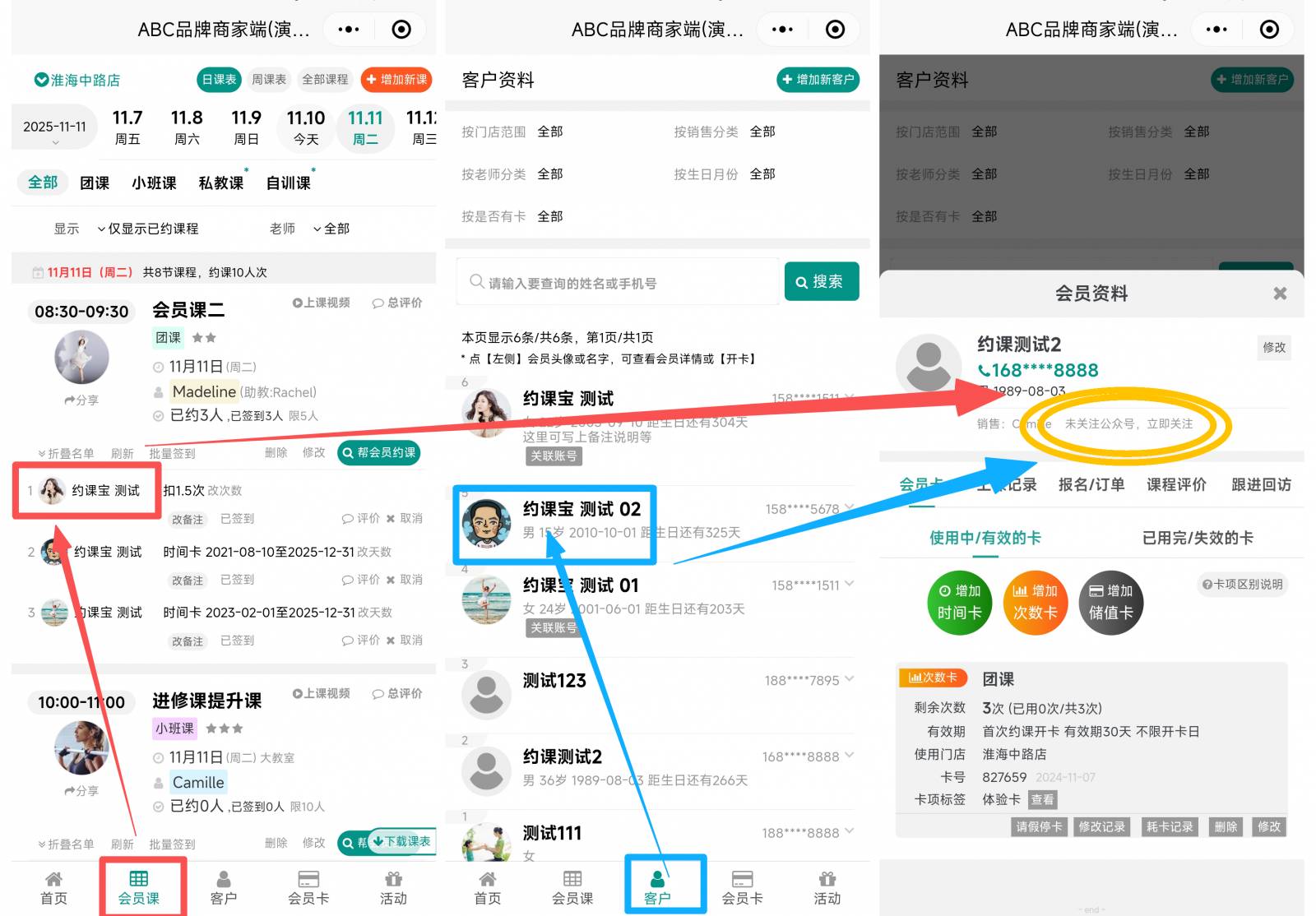Screen dimensions: 1316x916
Task: Open the 已用完/失效的卡 tab
Action: coord(1197,538)
